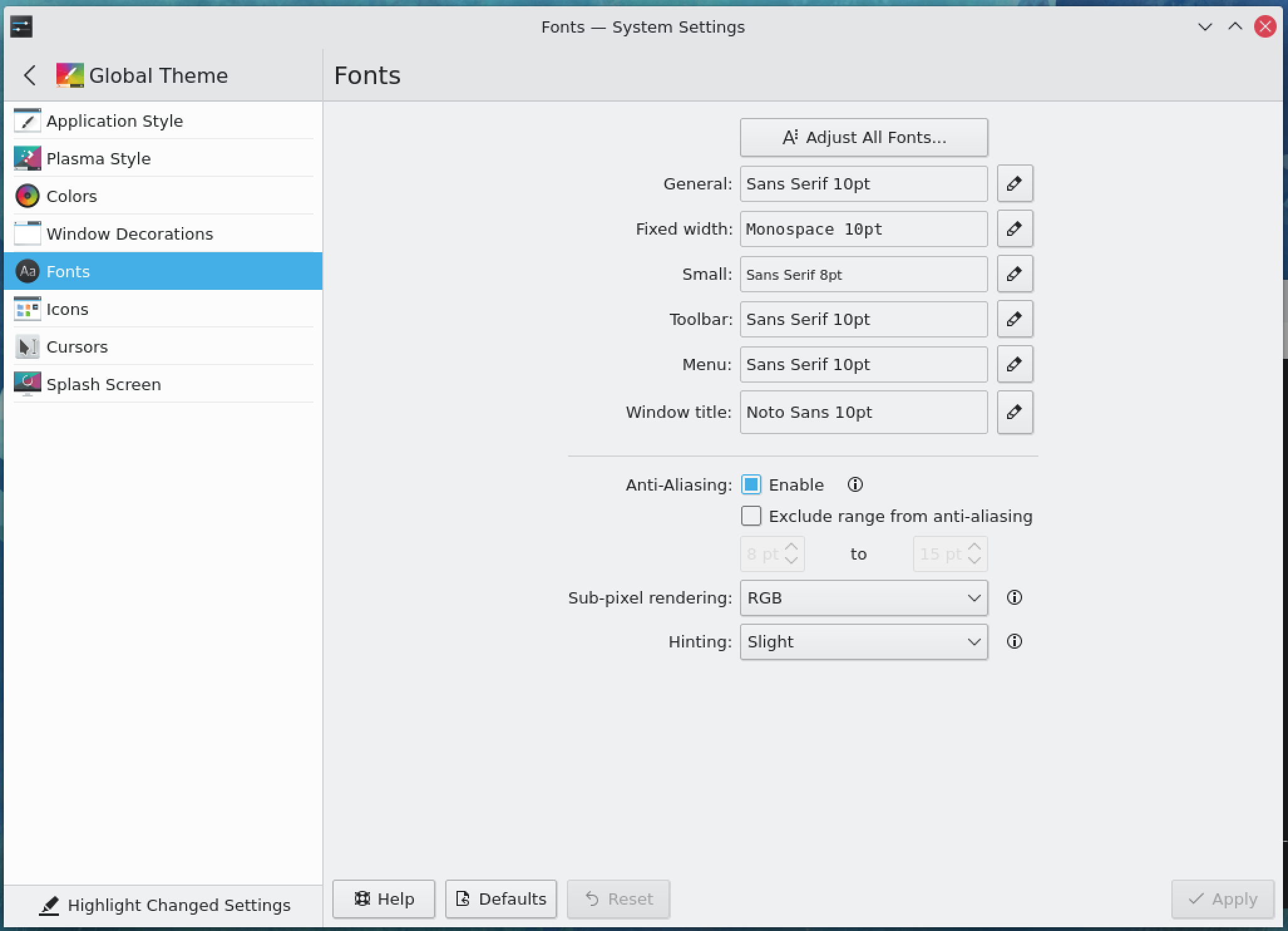Click the 8 pt range start spinbox

(x=773, y=554)
